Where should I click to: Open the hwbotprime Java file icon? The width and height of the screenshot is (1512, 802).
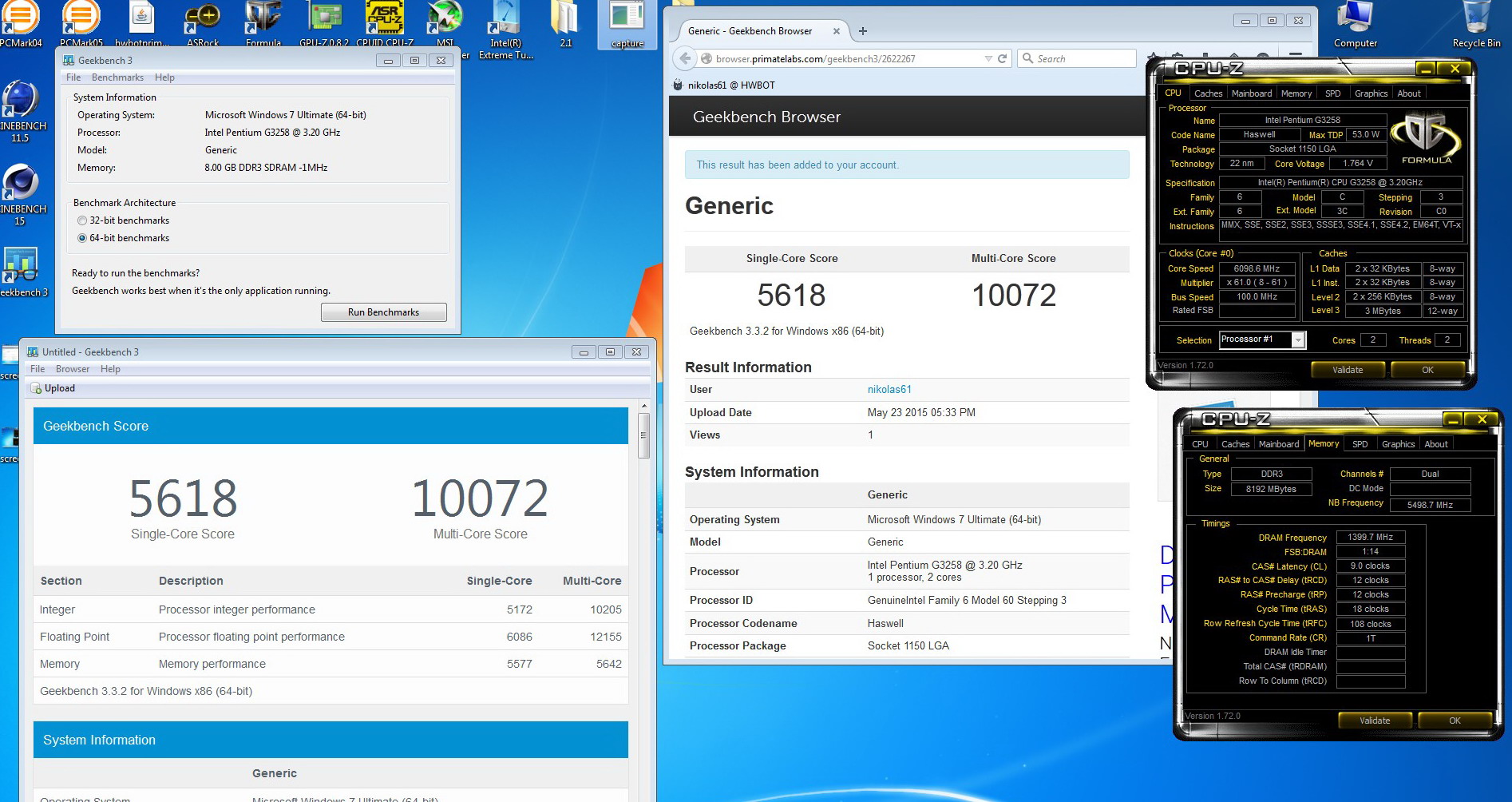click(142, 24)
